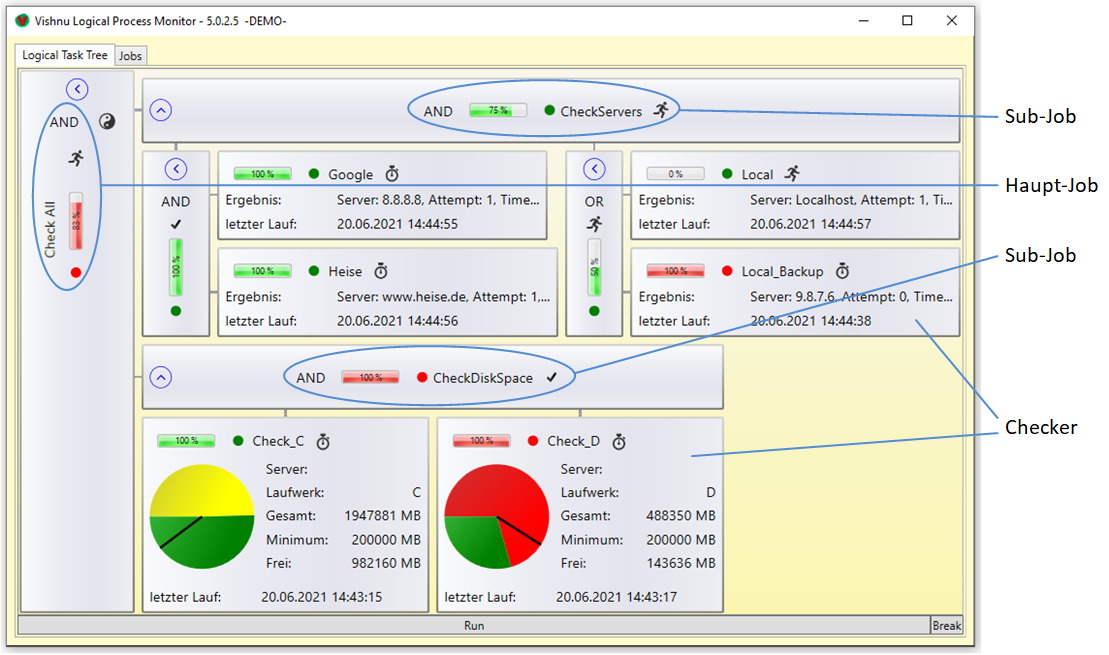Click the red status dot of Local_Backup
This screenshot has width=1109, height=655.
point(727,271)
